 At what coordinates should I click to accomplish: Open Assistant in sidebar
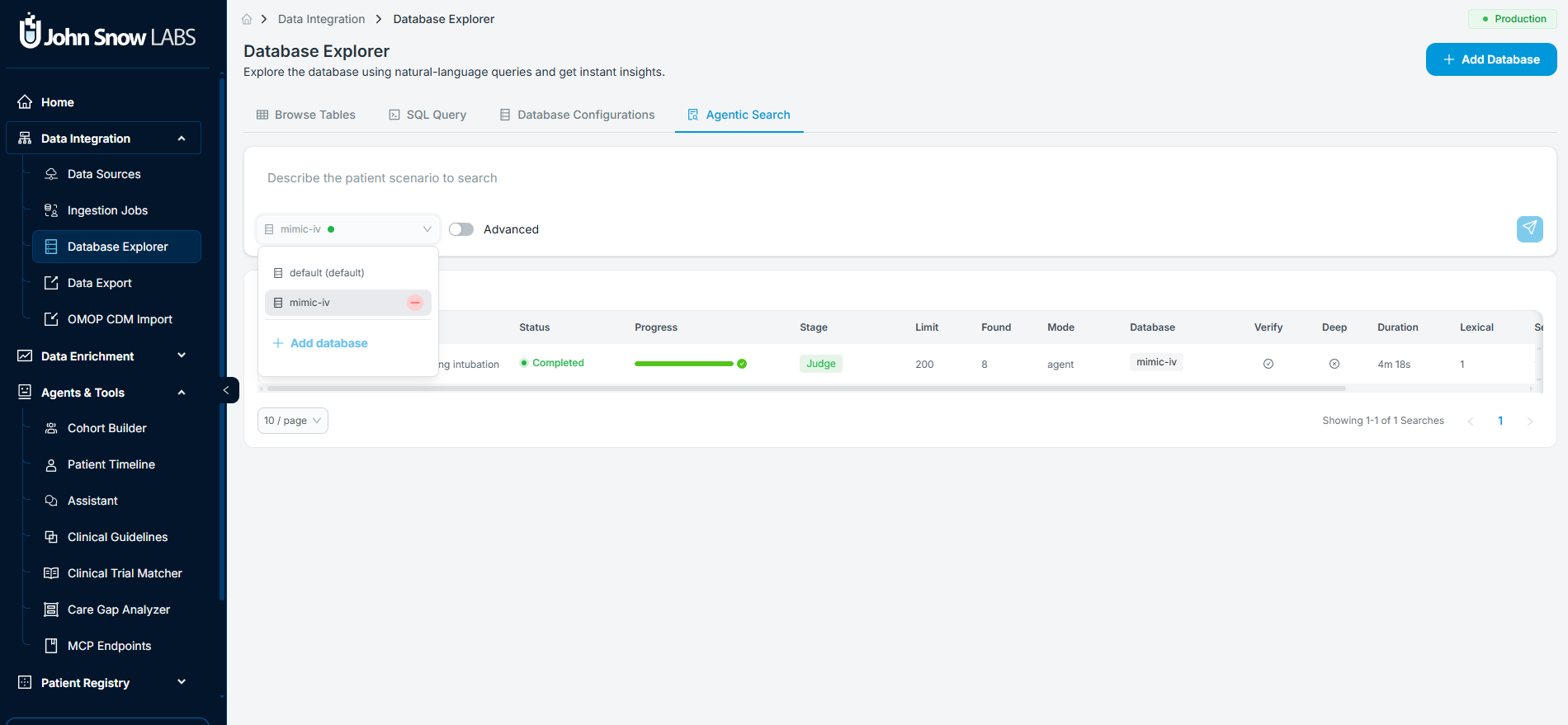92,501
